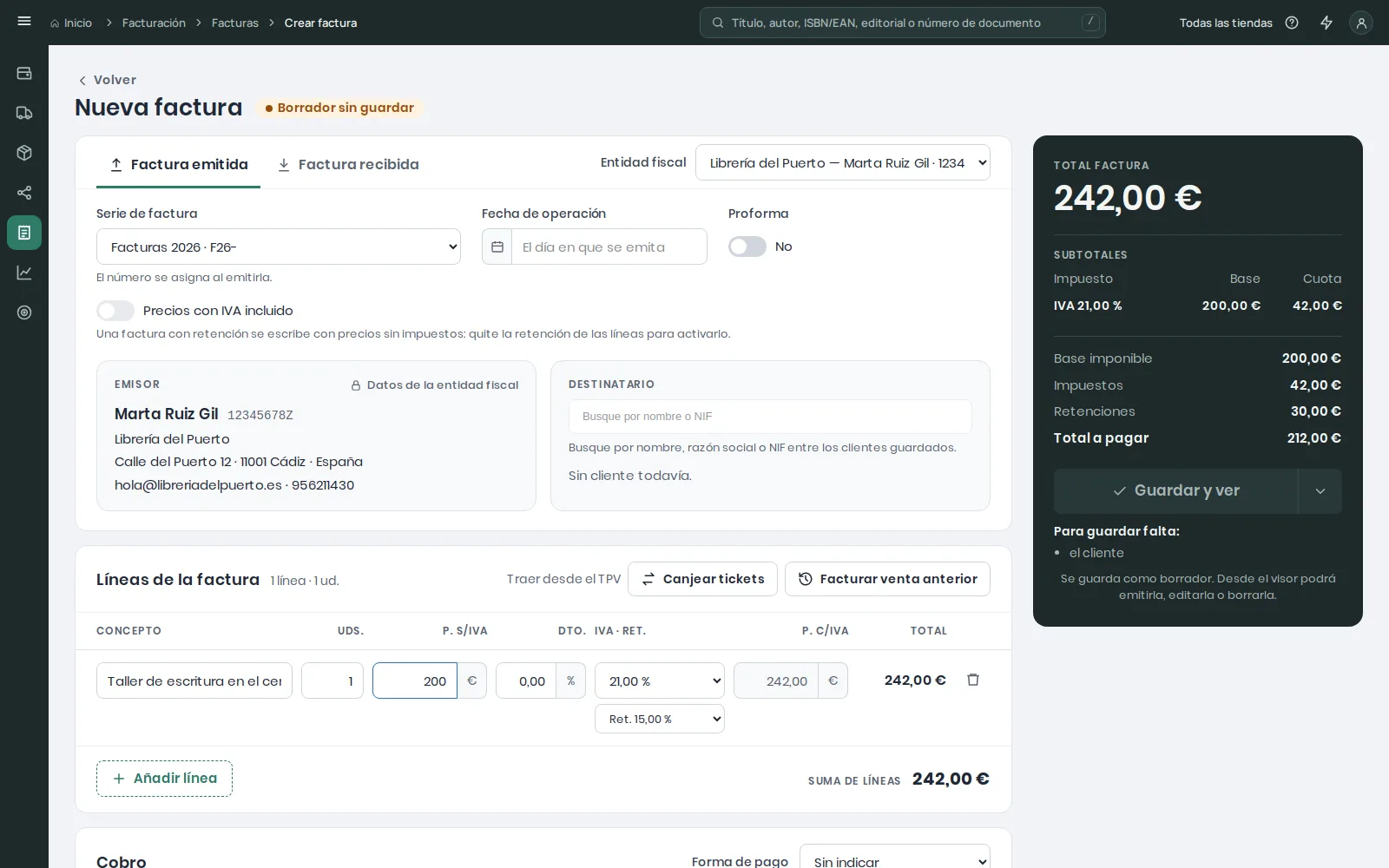Viewport: 1389px width, 868px height.
Task: Open the Entidad fiscal dropdown
Action: tap(843, 162)
